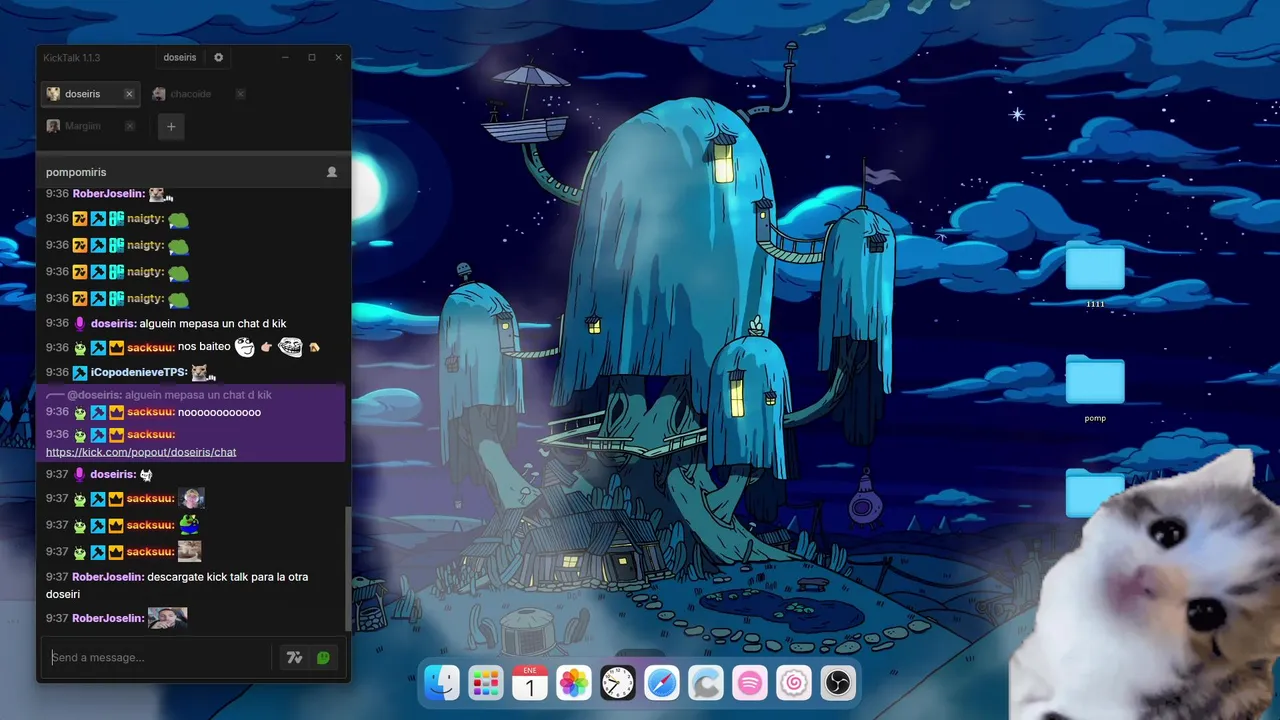
Task: Open KickTalk settings via gear icon
Action: pyautogui.click(x=219, y=57)
